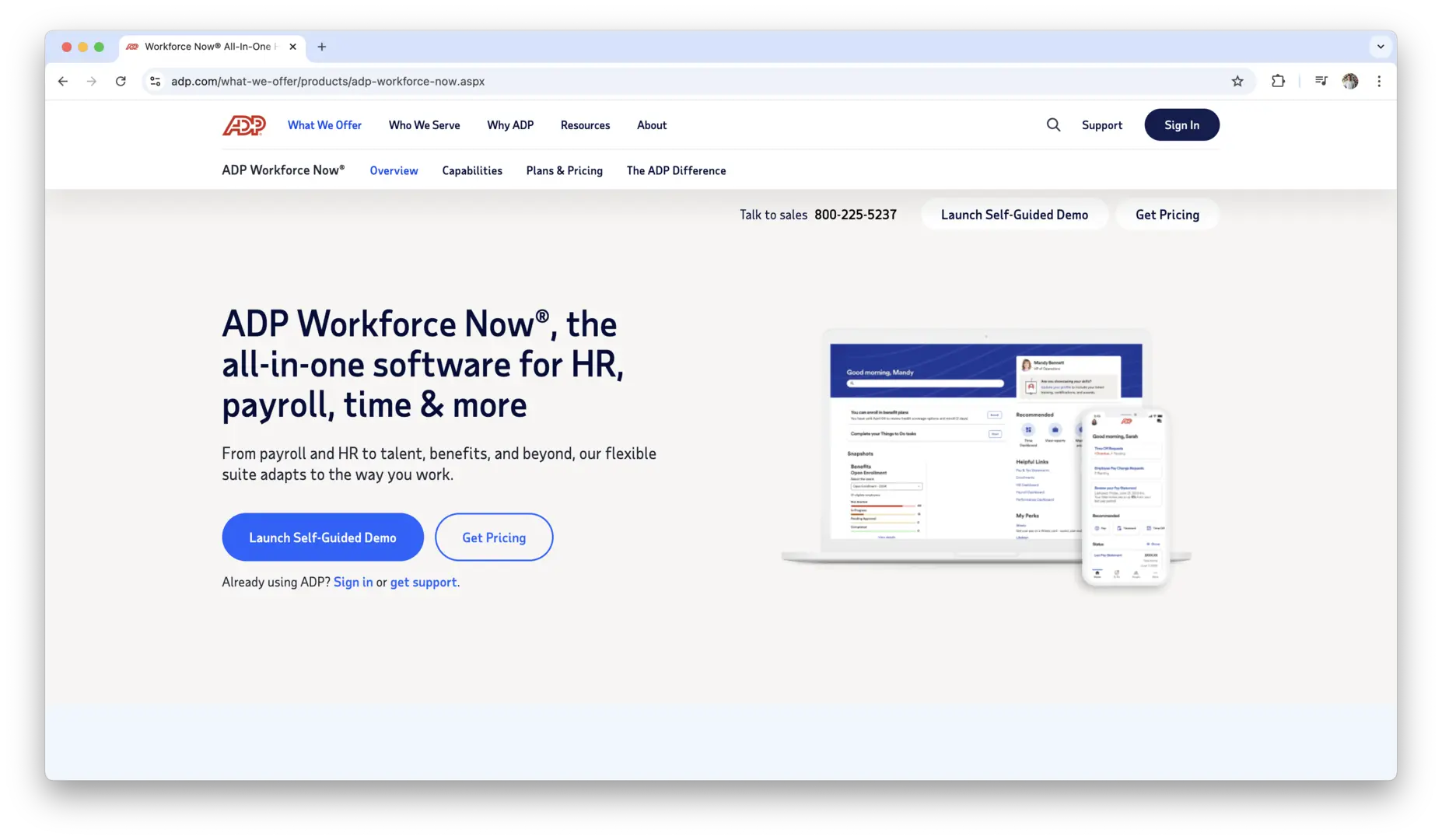Click blue Launch Self-Guided Demo hero button
The image size is (1442, 840).
323,537
